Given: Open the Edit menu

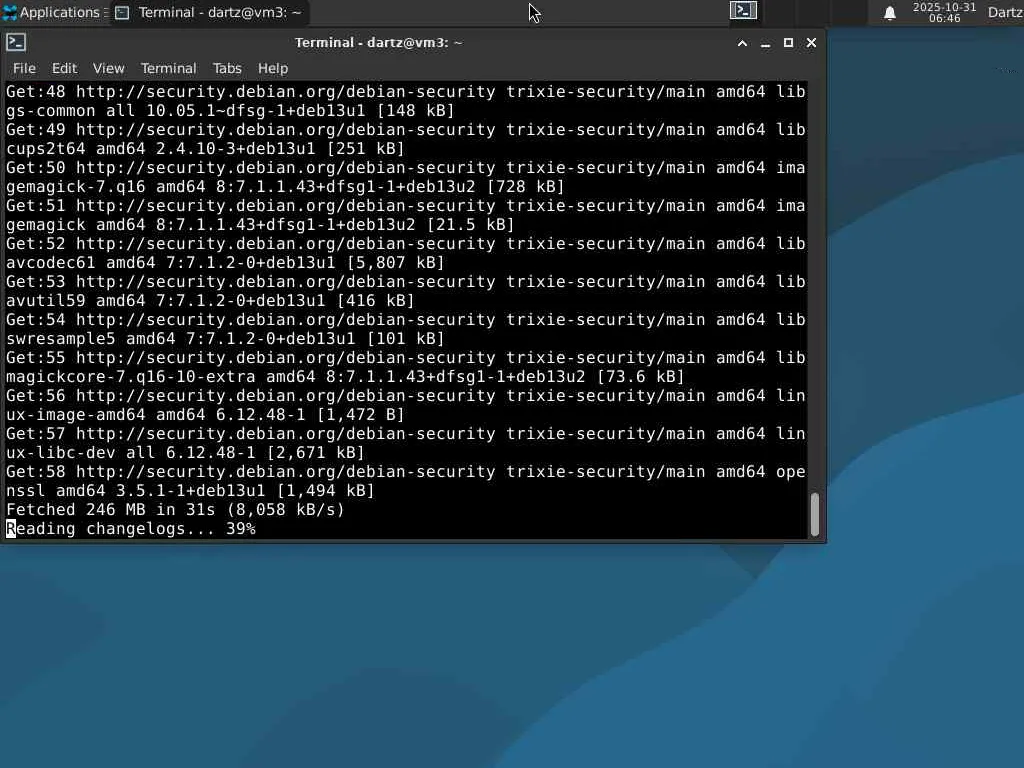Looking at the screenshot, I should [64, 68].
